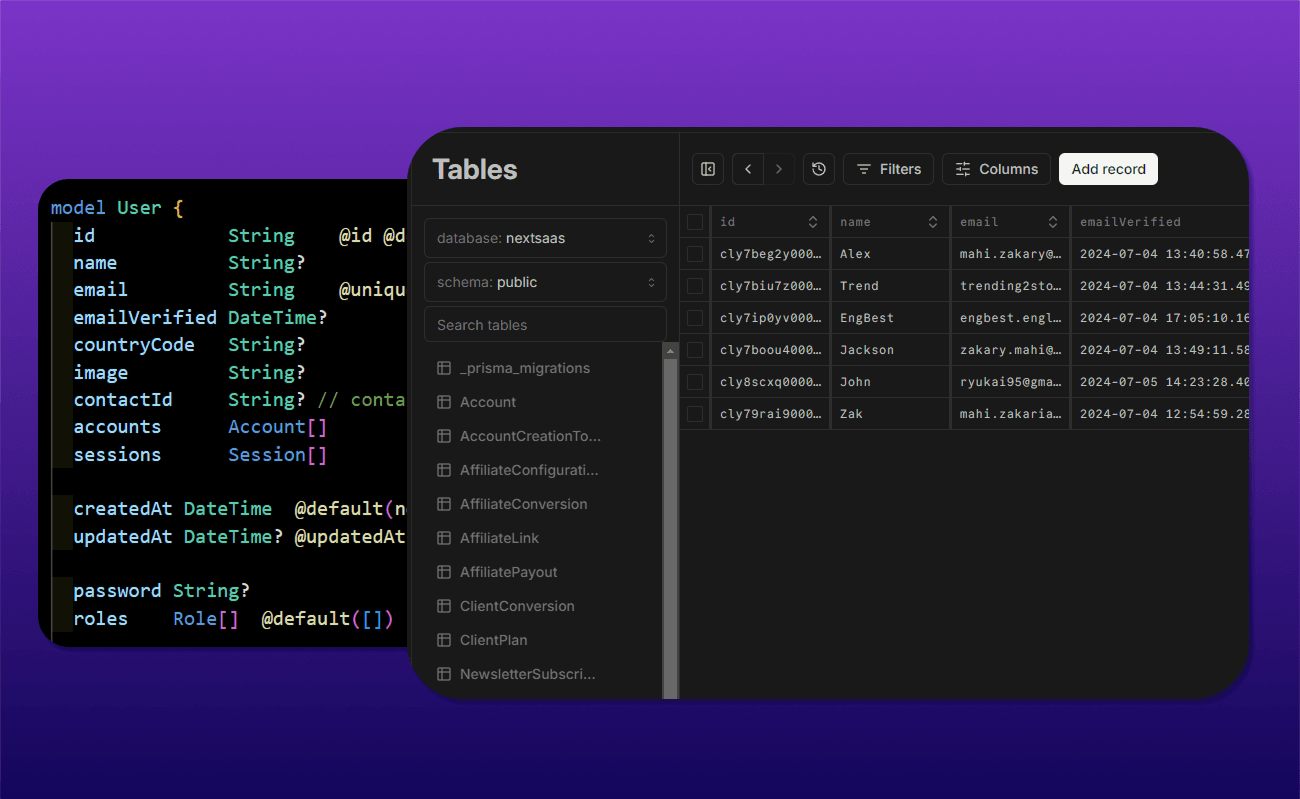
Task: Focus the Search tables field
Action: coord(545,325)
